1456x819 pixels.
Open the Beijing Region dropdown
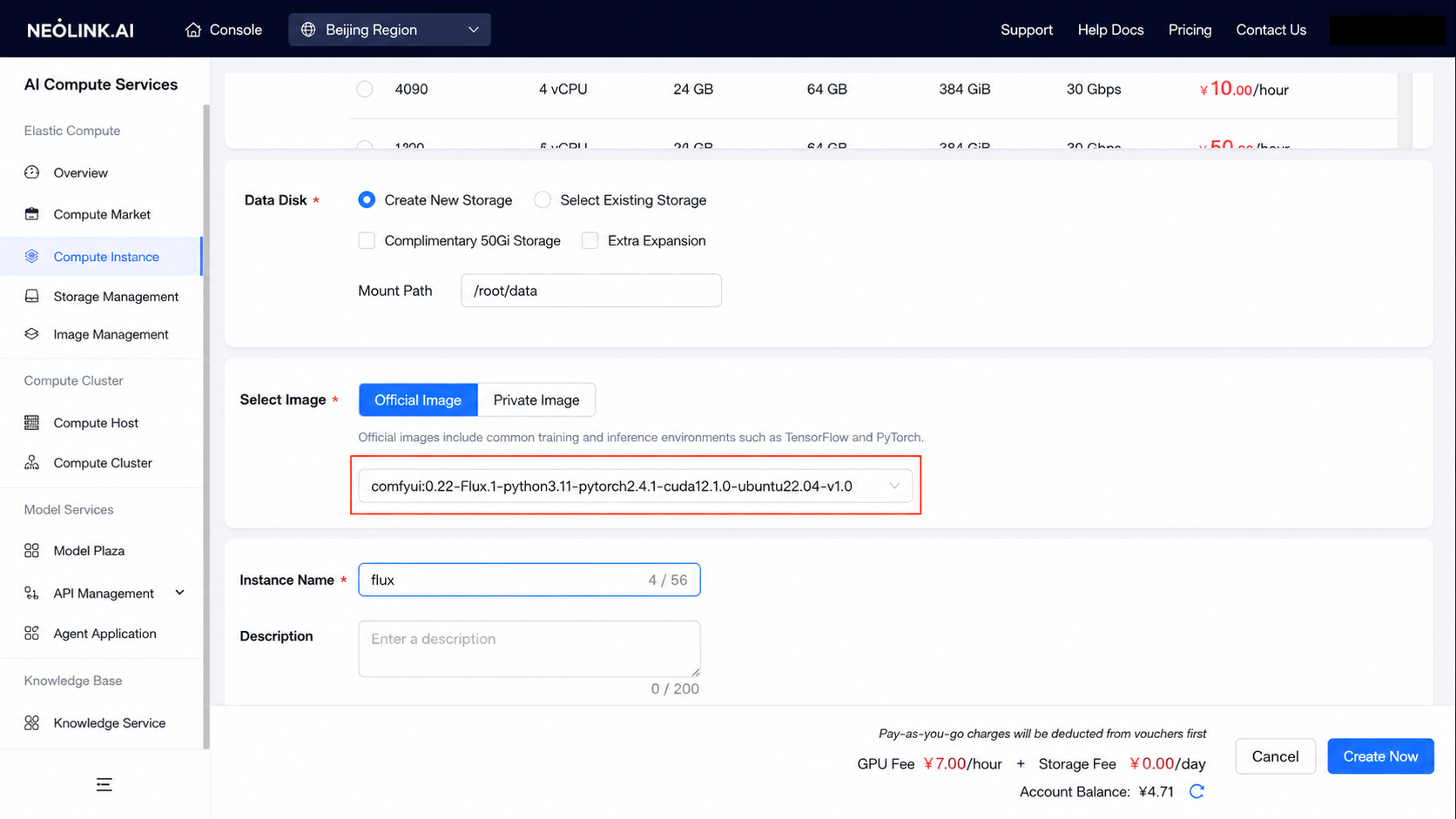(389, 30)
